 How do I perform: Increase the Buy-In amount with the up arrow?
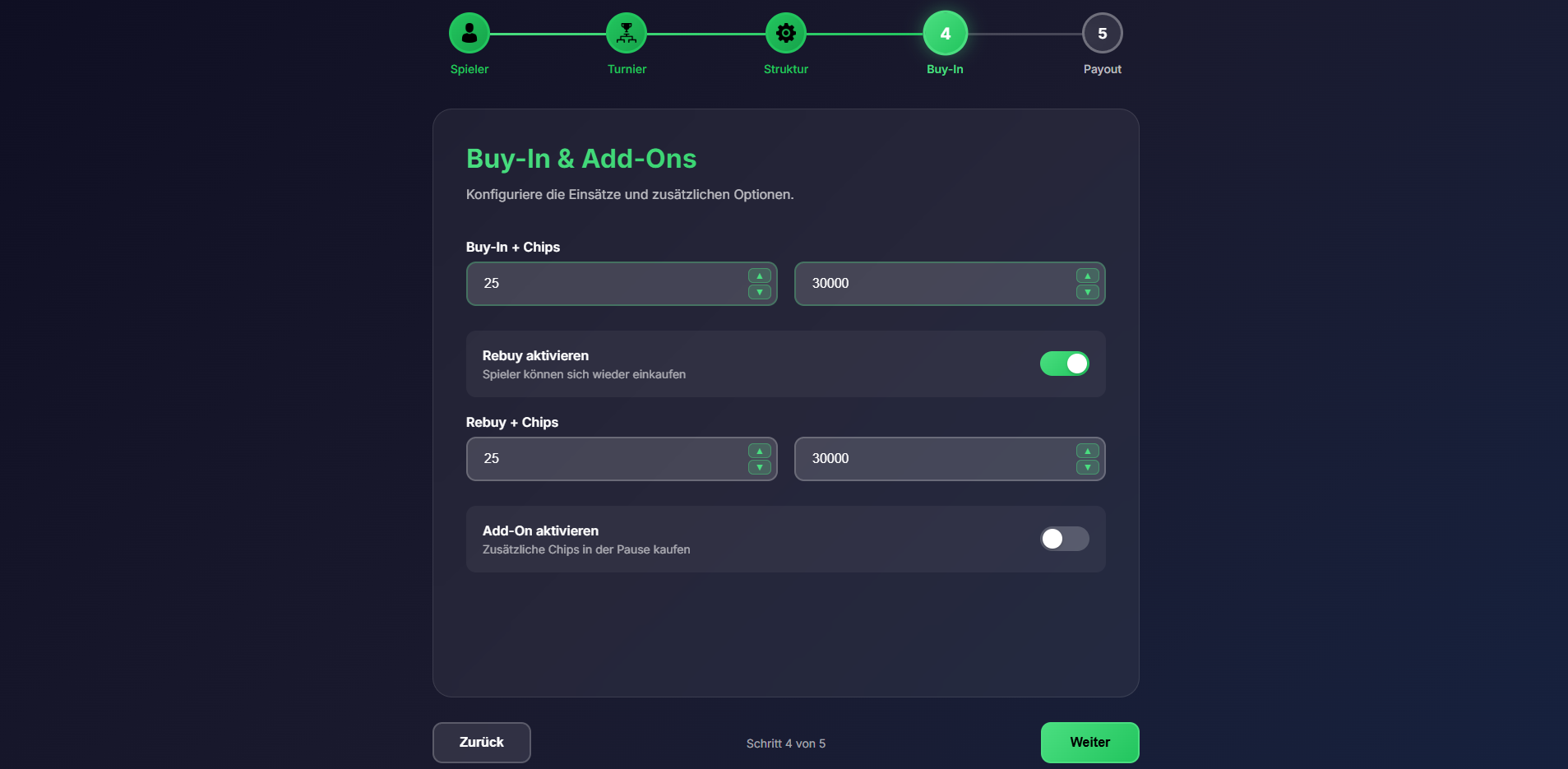click(758, 276)
